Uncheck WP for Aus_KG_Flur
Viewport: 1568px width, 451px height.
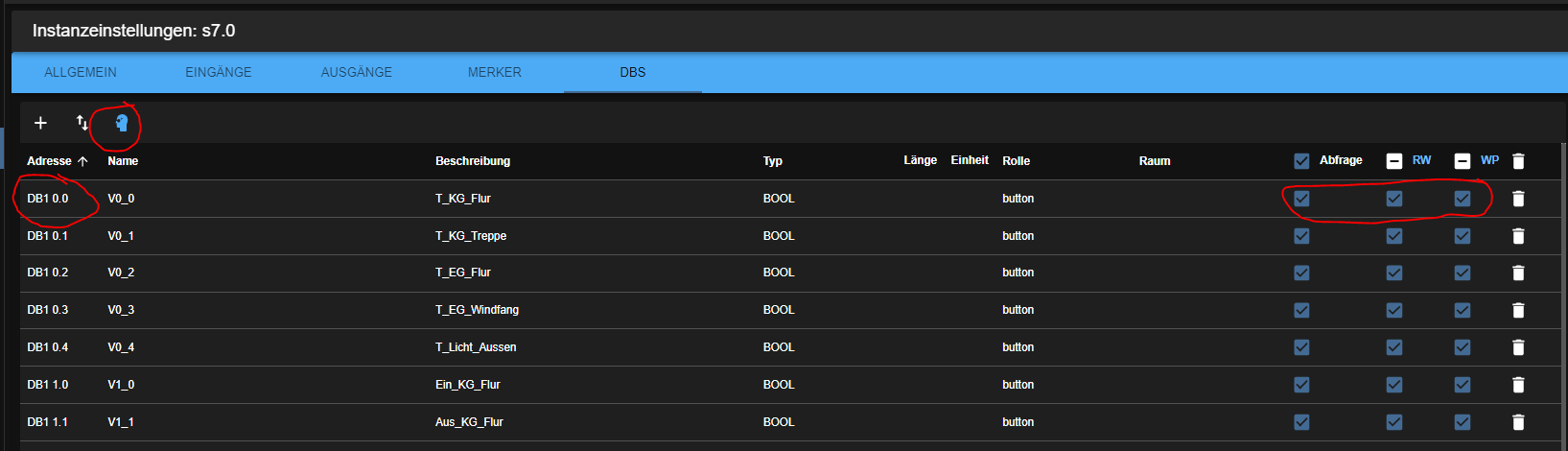1463,422
